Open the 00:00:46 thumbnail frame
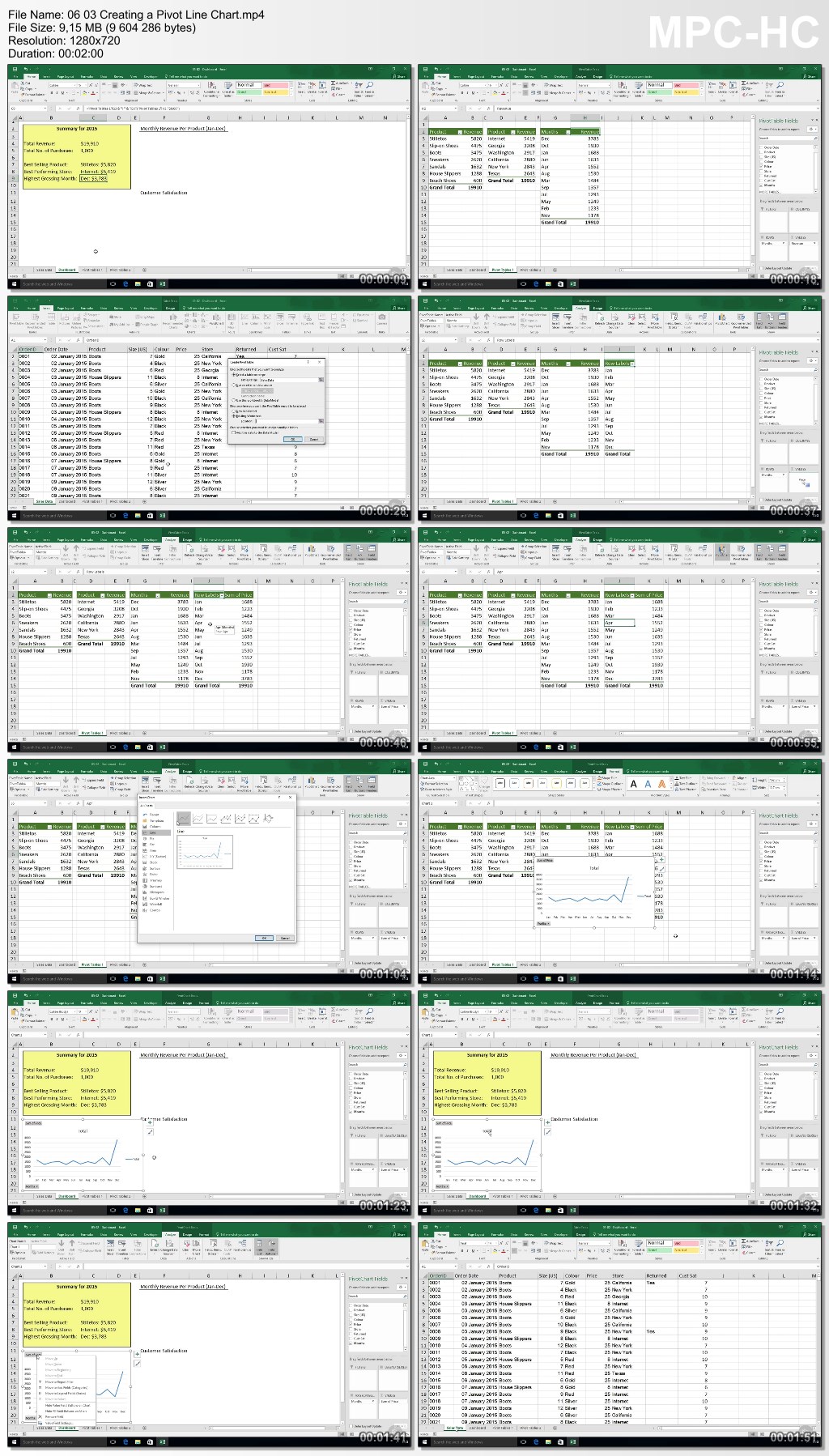This screenshot has width=829, height=1456. click(207, 639)
